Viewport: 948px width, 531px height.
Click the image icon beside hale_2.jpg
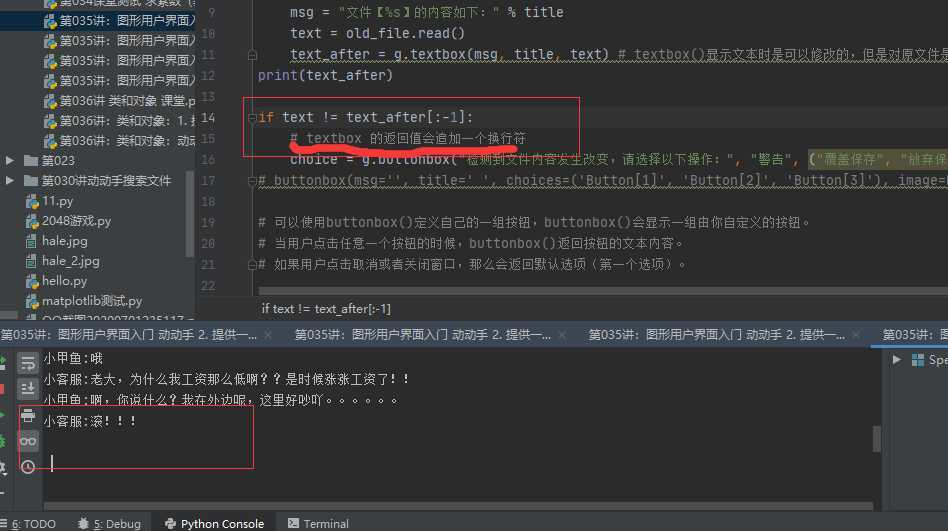point(31,261)
